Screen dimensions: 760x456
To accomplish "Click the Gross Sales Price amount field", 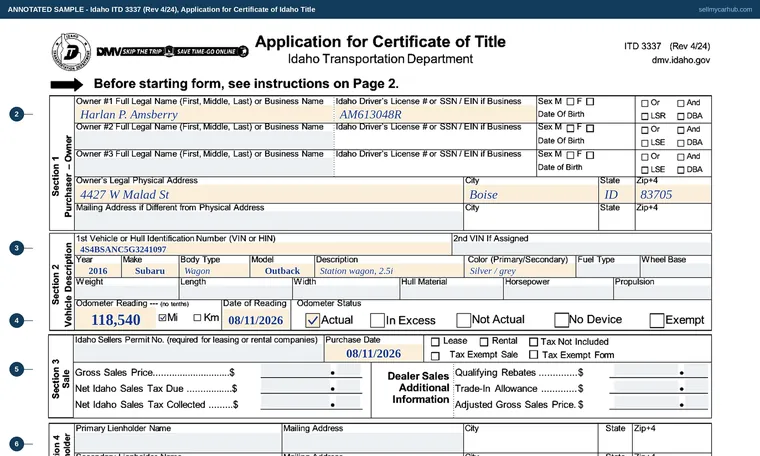I will [311, 371].
